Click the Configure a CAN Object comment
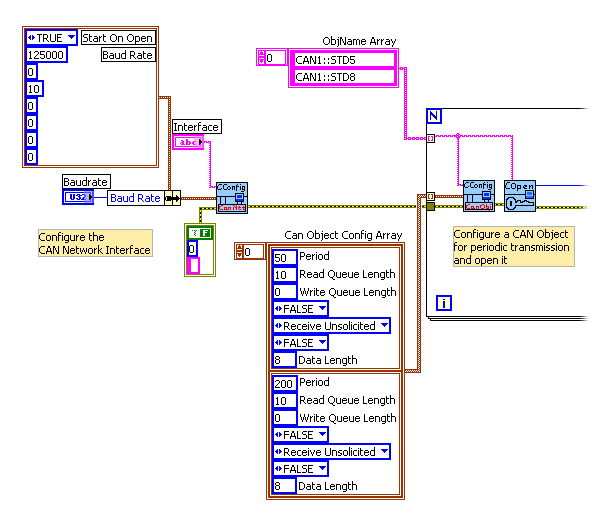592x514 pixels. coord(514,247)
